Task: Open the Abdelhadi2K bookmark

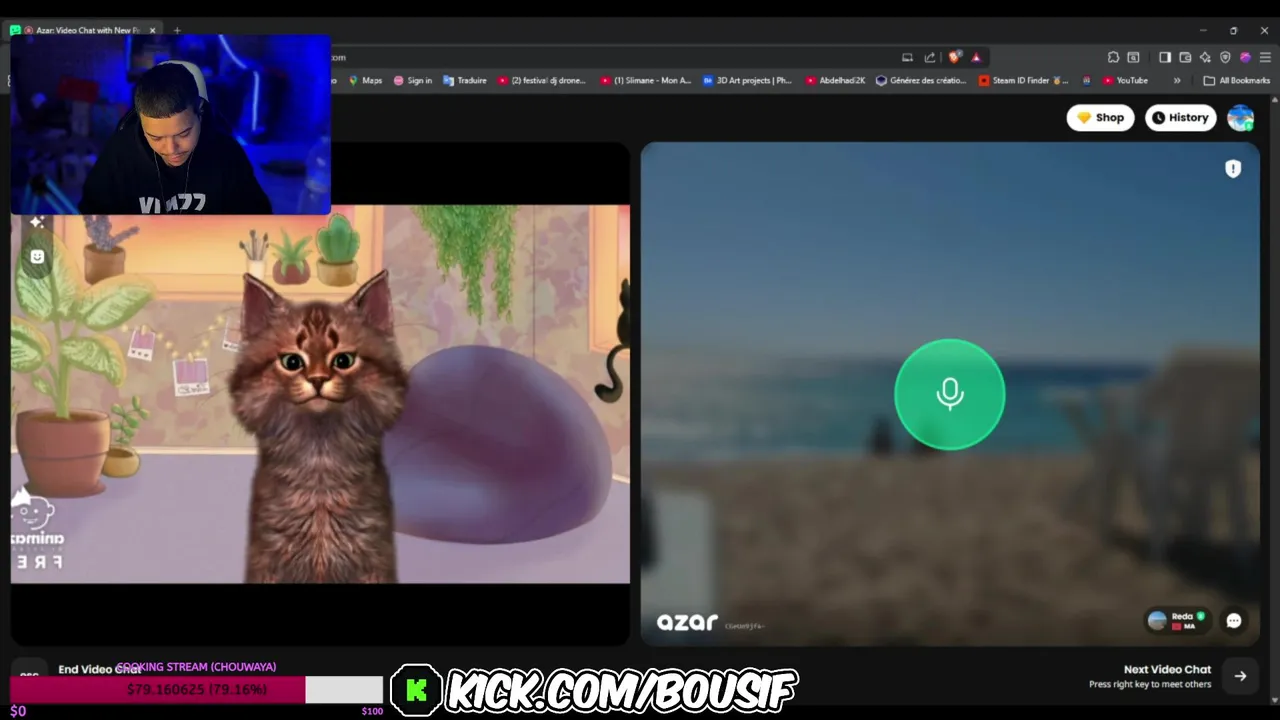Action: coord(836,80)
